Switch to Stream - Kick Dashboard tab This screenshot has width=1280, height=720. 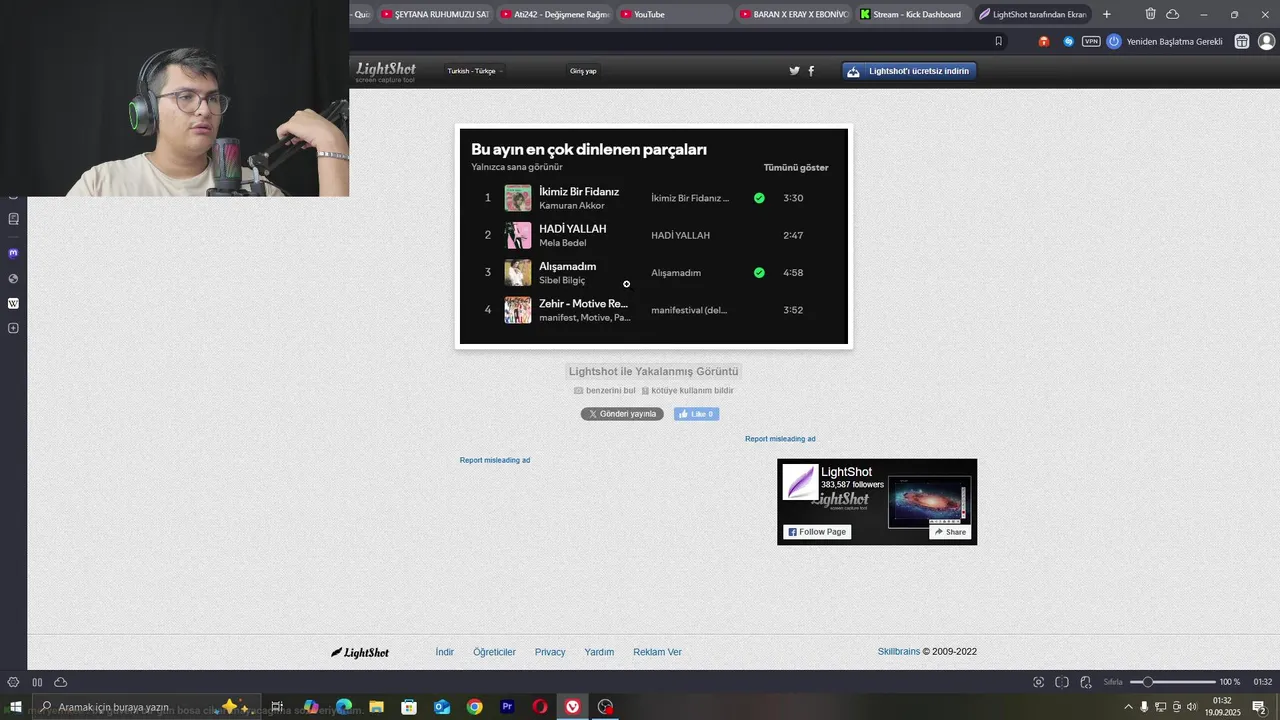click(x=912, y=14)
